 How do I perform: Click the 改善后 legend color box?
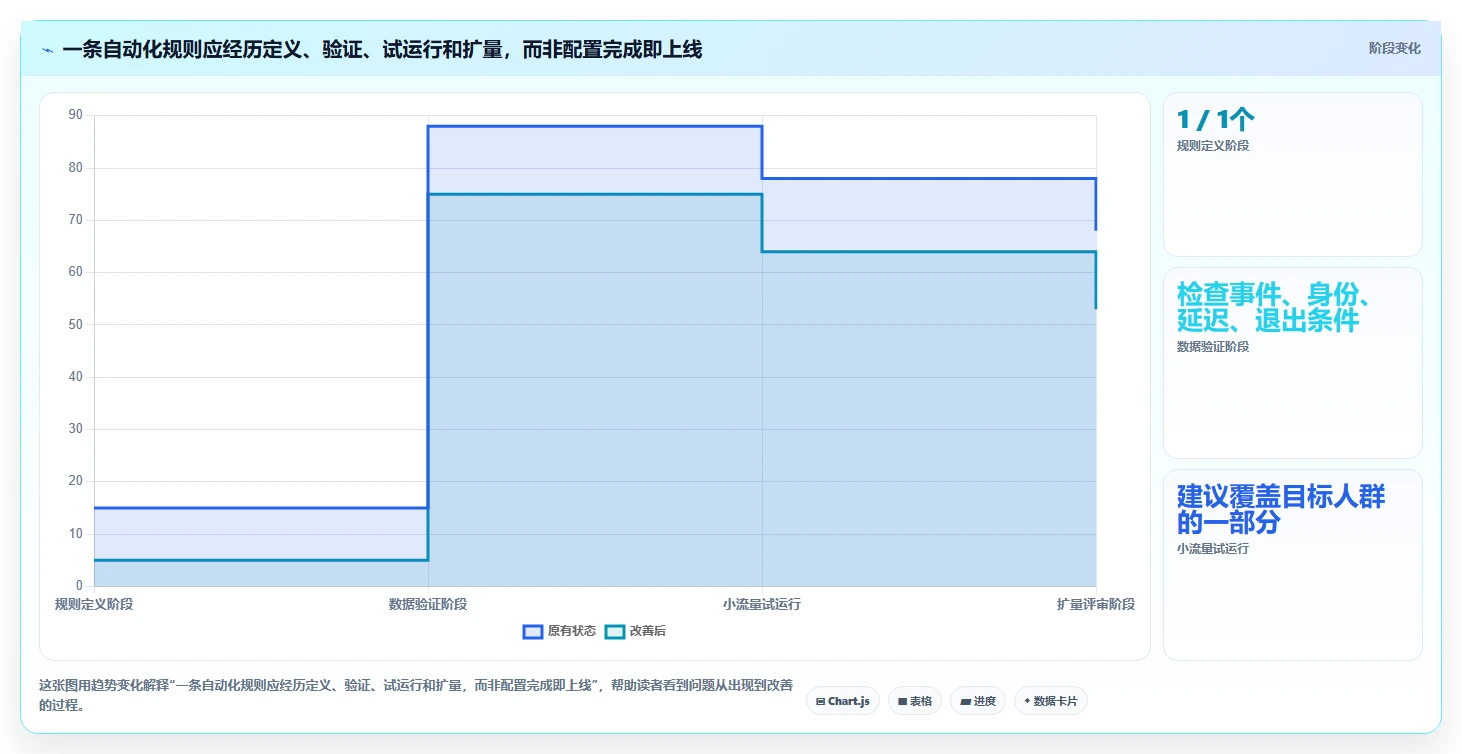[615, 631]
